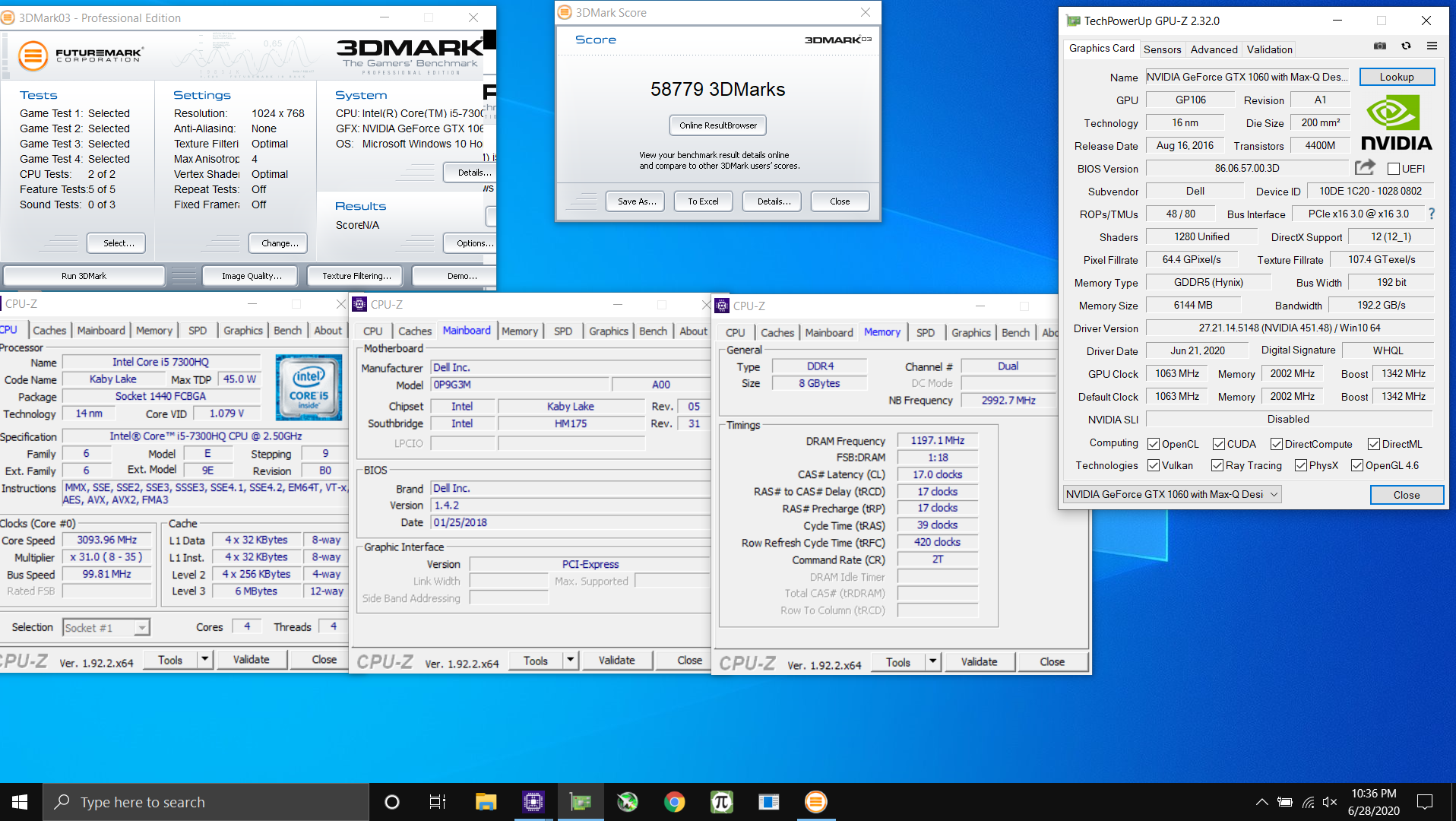Open the blue window app on taskbar
1456x821 pixels.
pos(768,802)
